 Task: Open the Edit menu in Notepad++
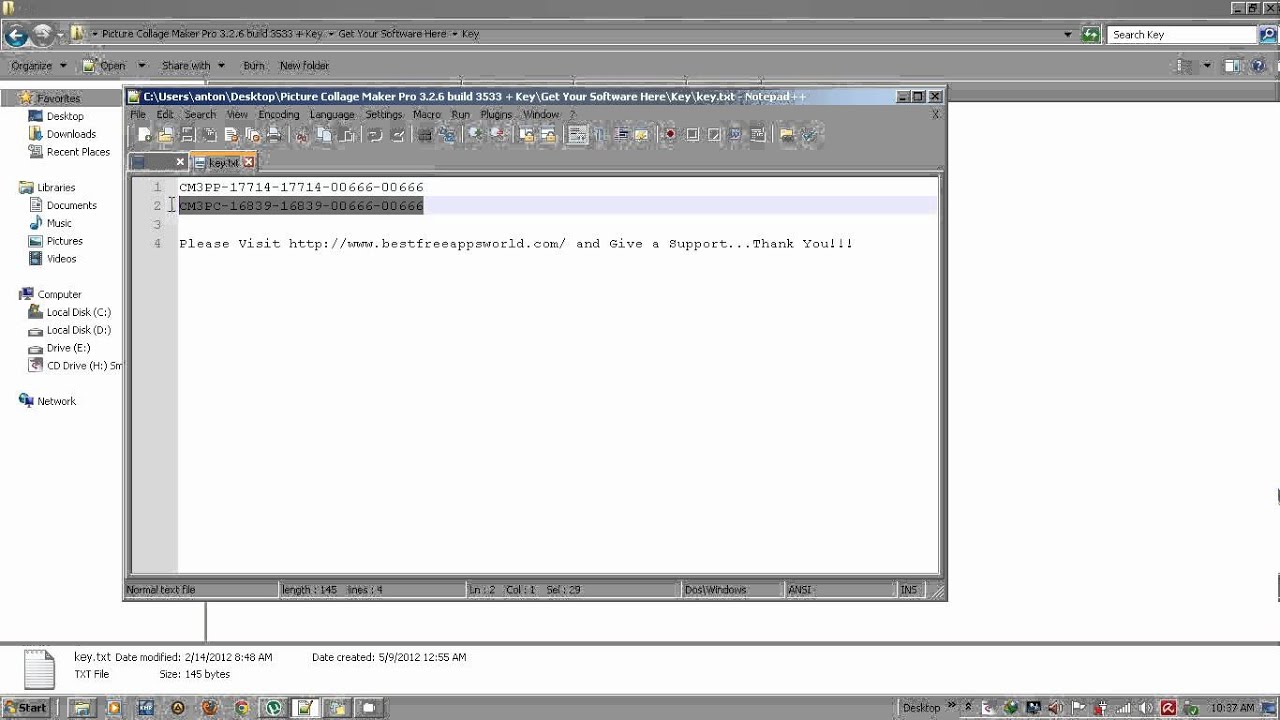165,115
